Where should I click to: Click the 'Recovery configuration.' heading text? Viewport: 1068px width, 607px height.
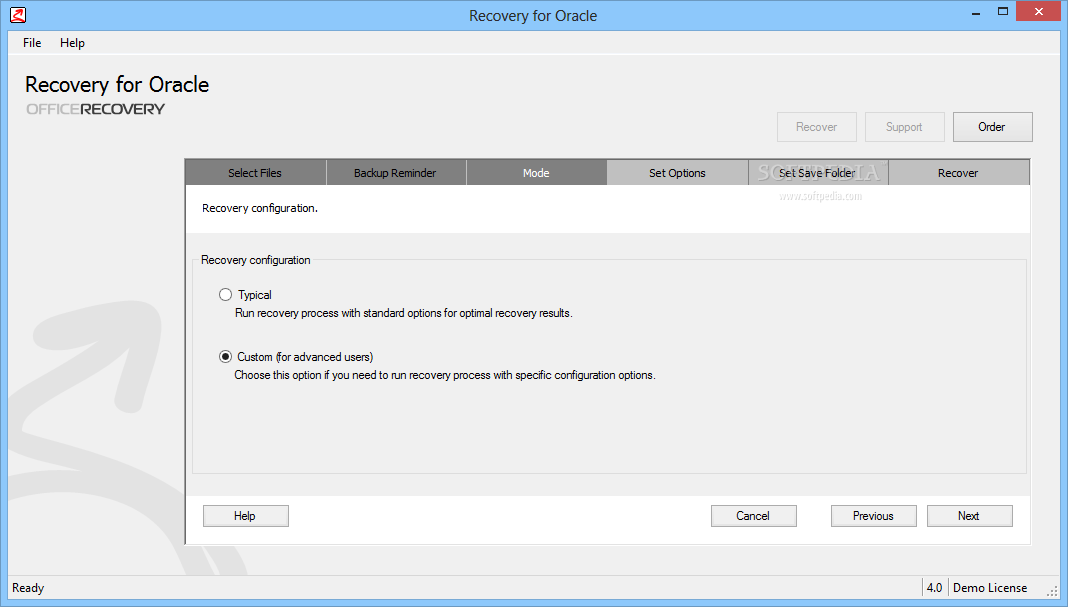pos(260,208)
